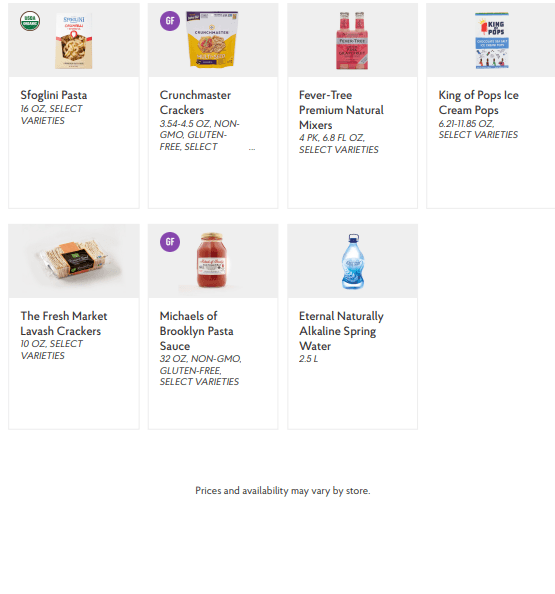Click the USDA Organic badge on Sfoglini Pasta
Viewport: 555px width, 594px height.
pyautogui.click(x=30, y=21)
